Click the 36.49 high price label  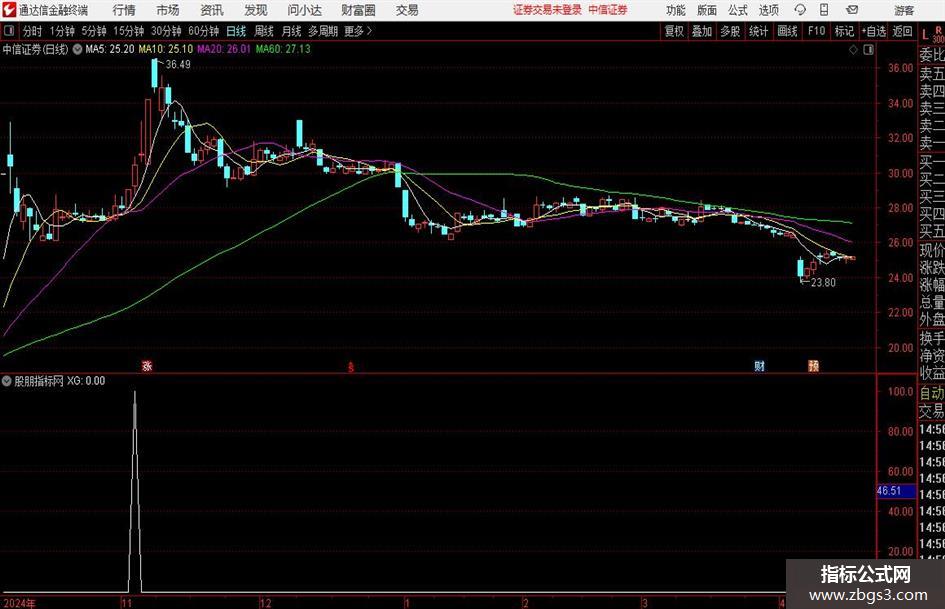coord(178,65)
